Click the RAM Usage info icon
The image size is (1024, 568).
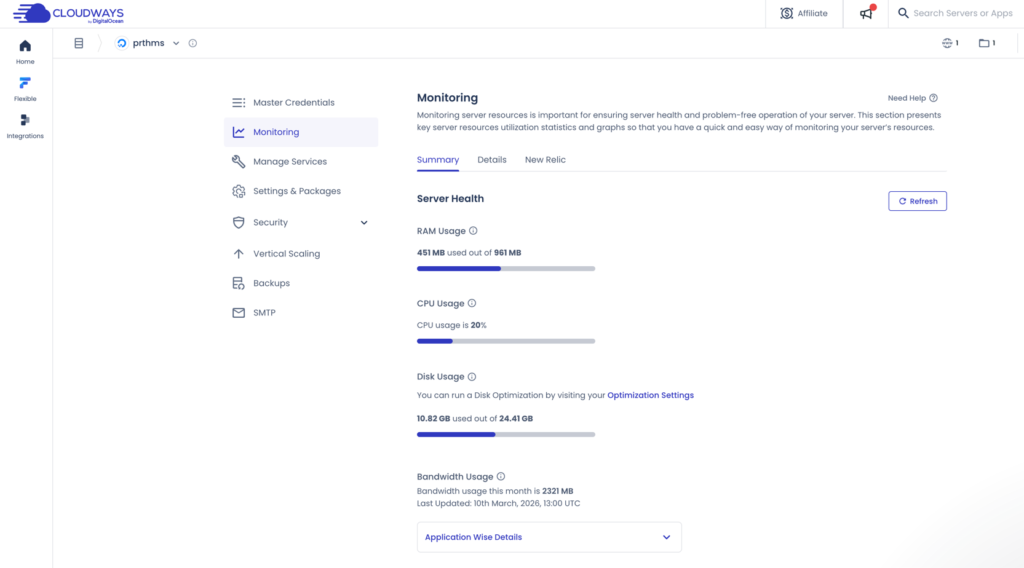(473, 231)
